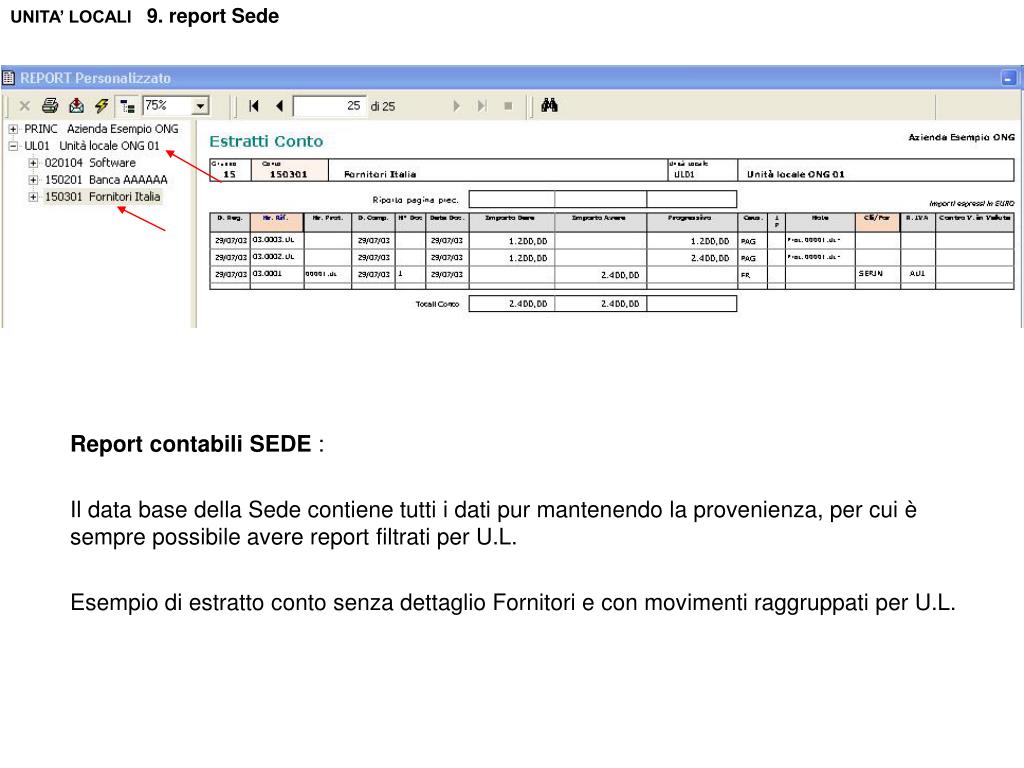Click the binoculars search icon
The width and height of the screenshot is (1024, 768).
549,105
